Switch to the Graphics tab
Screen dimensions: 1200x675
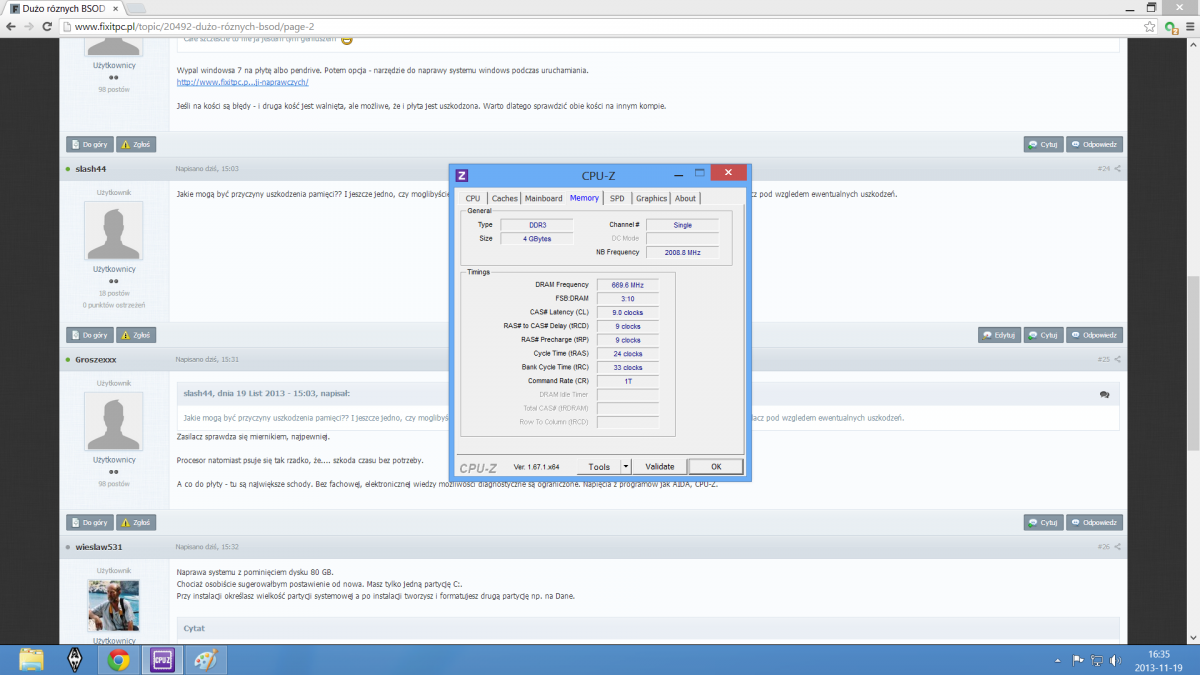(x=652, y=198)
